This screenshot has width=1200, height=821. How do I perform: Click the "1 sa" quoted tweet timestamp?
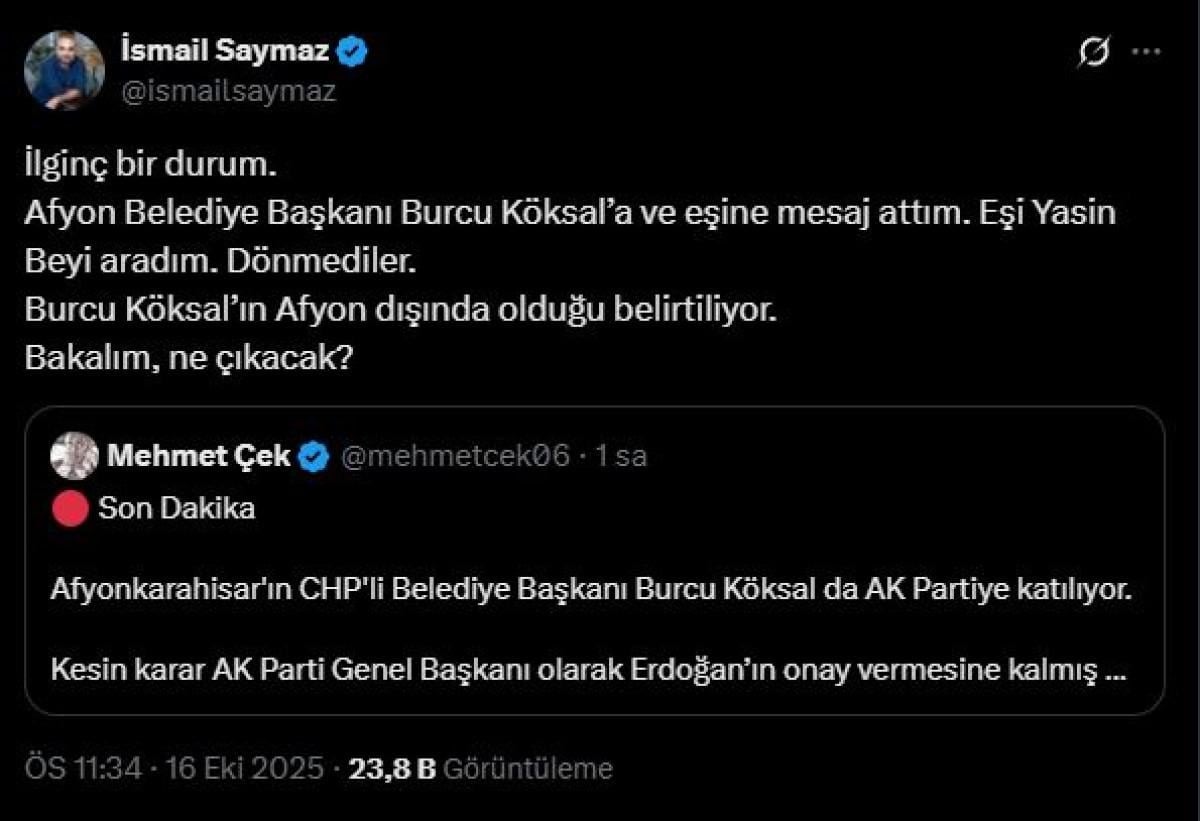(x=621, y=456)
